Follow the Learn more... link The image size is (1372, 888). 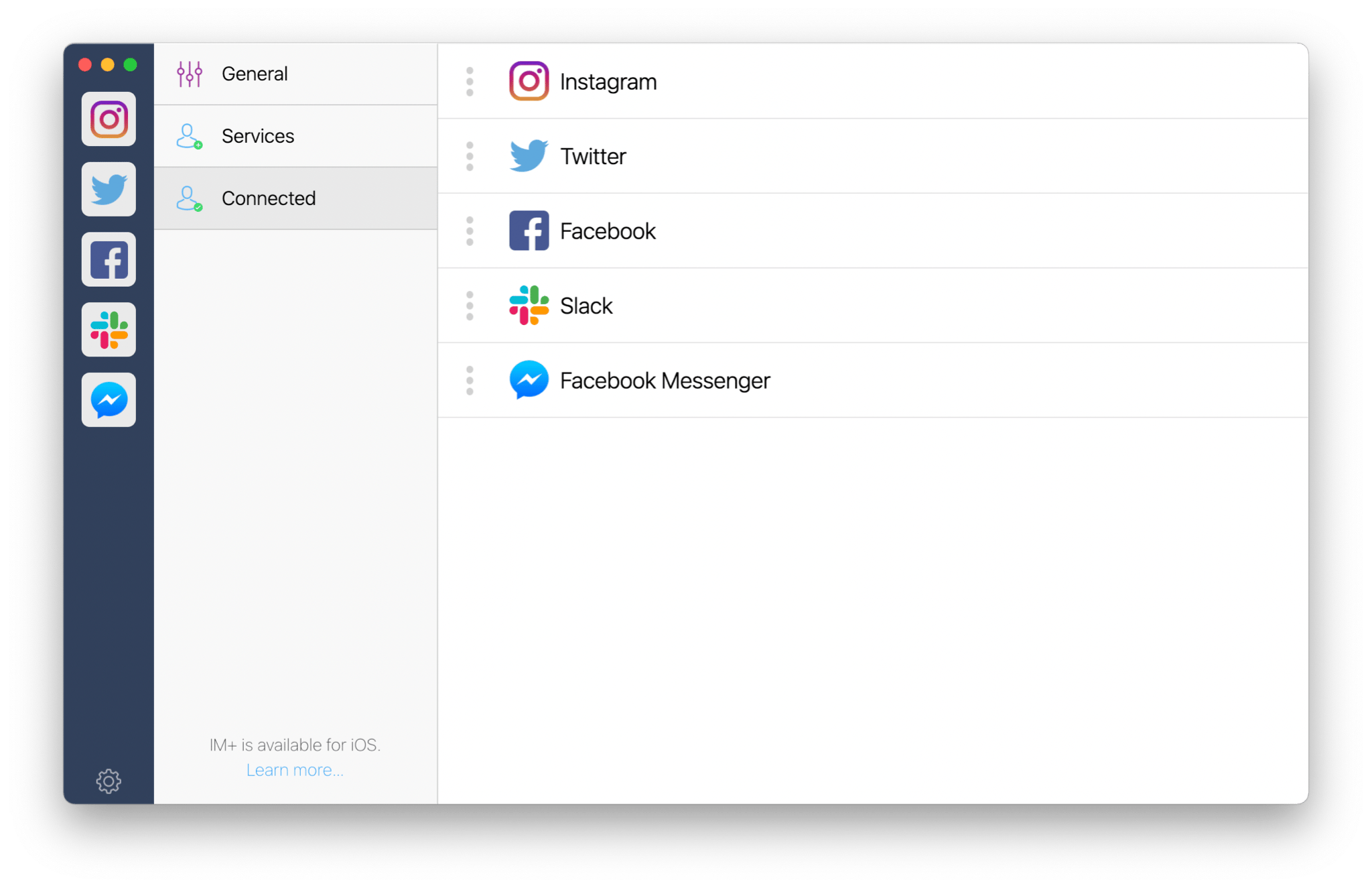pyautogui.click(x=295, y=770)
